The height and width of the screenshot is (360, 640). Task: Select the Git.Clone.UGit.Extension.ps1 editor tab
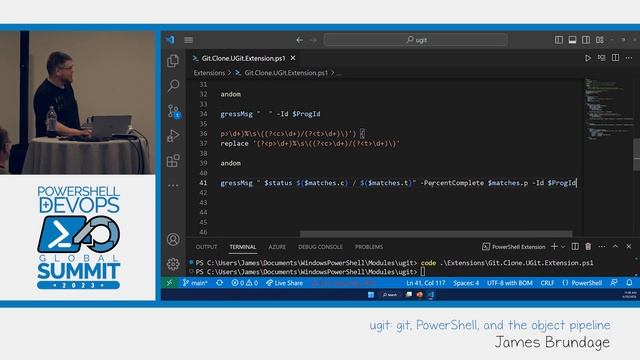click(x=244, y=58)
